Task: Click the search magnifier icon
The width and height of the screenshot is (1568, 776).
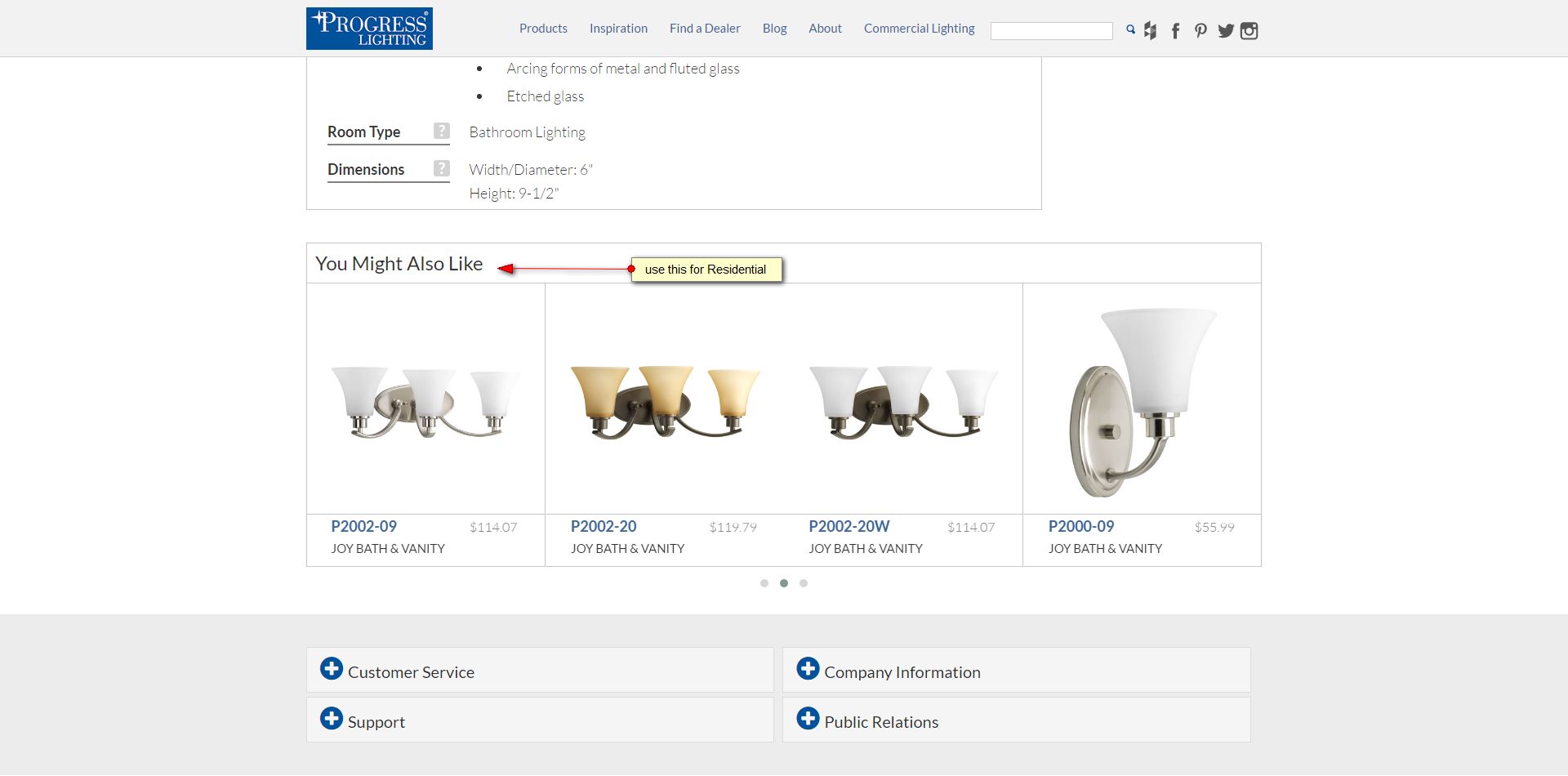Action: [x=1130, y=29]
